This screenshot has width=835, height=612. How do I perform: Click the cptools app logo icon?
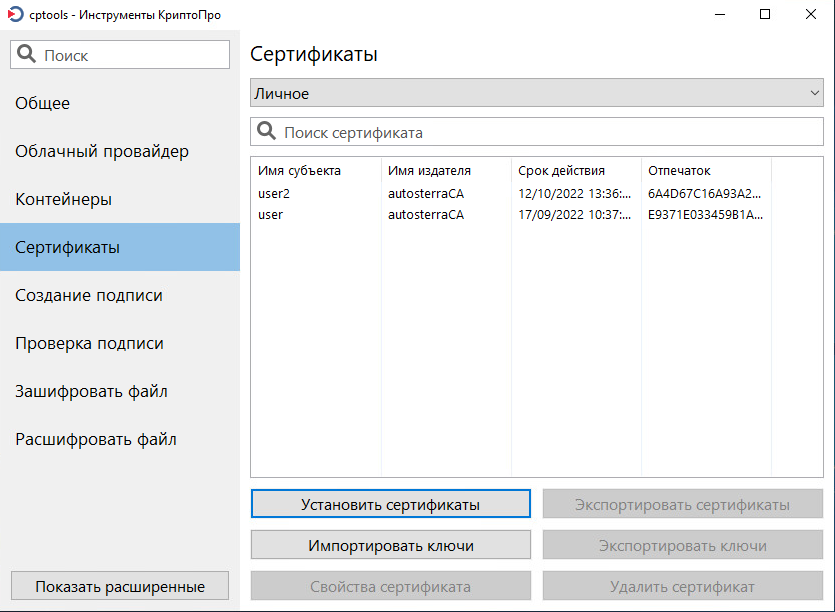tap(15, 14)
